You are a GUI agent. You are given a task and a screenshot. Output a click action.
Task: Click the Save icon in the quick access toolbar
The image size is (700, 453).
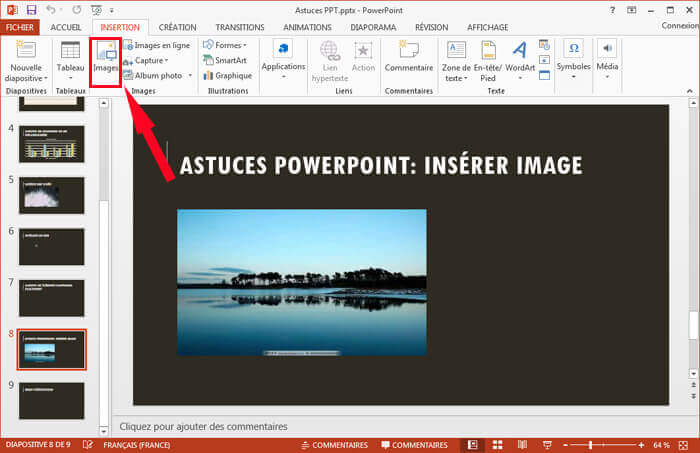click(x=31, y=9)
